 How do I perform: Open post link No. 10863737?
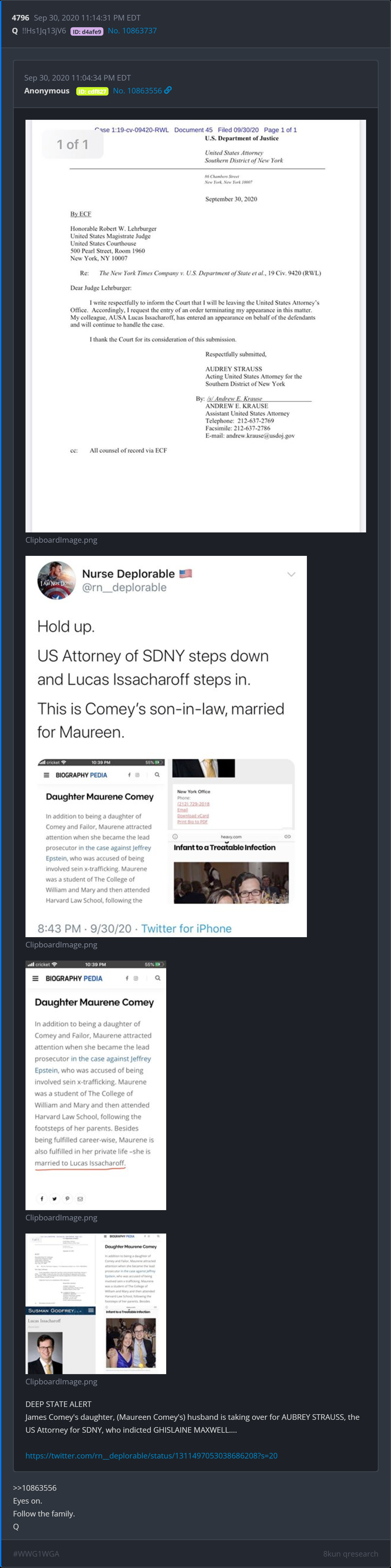click(x=132, y=30)
